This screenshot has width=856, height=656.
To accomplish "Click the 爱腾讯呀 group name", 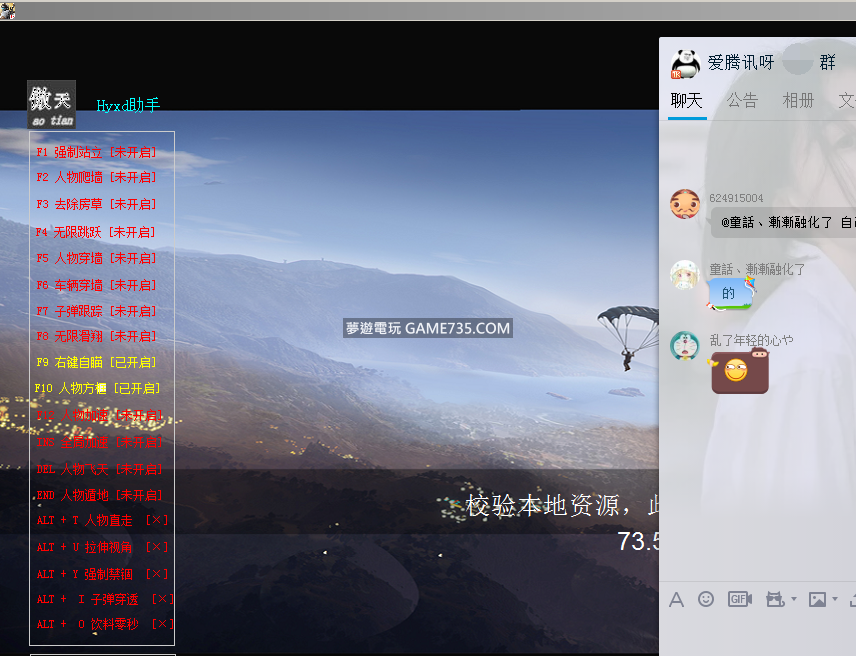I will (741, 62).
